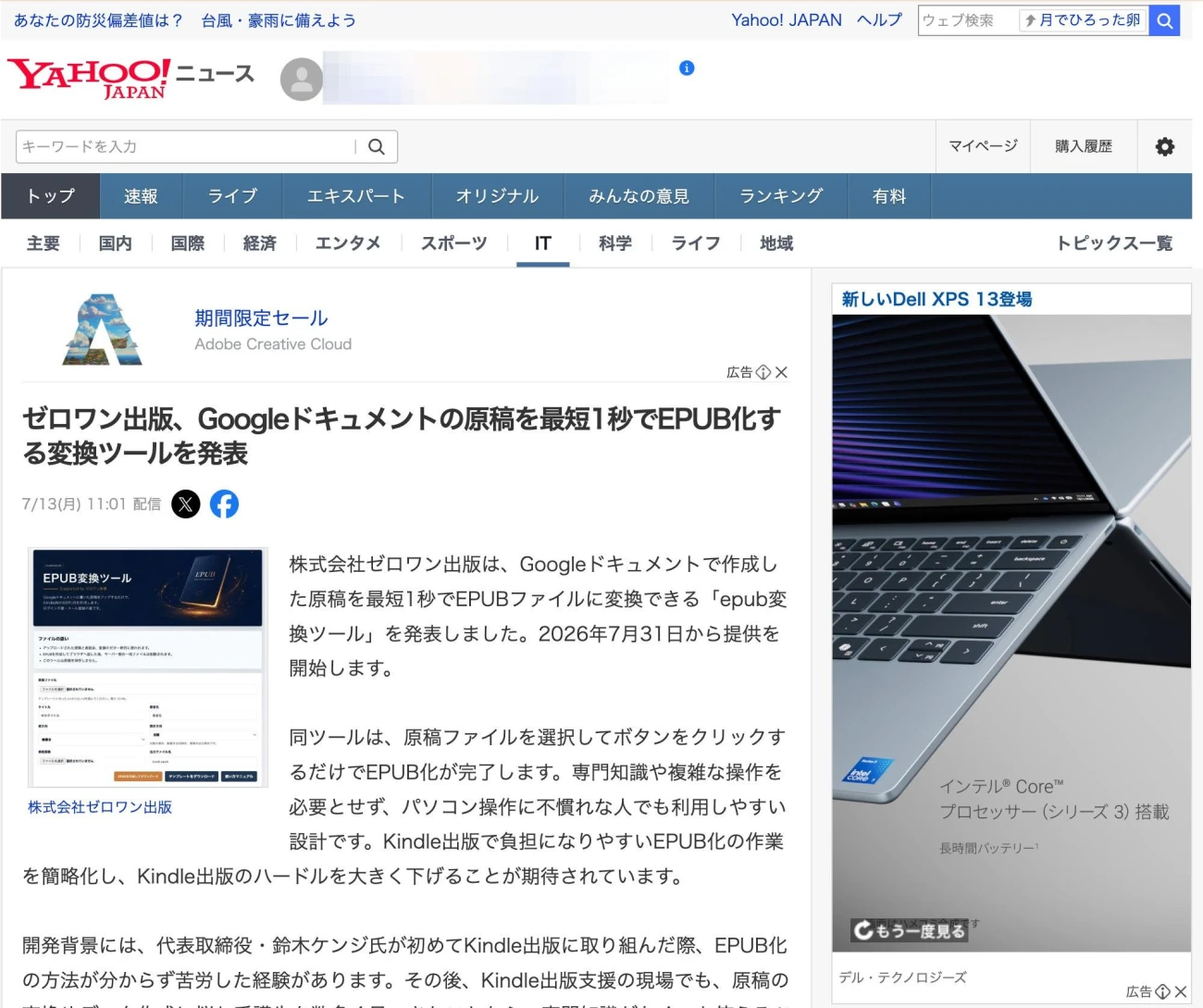1203x1008 pixels.
Task: Share the article on X
Action: [186, 504]
